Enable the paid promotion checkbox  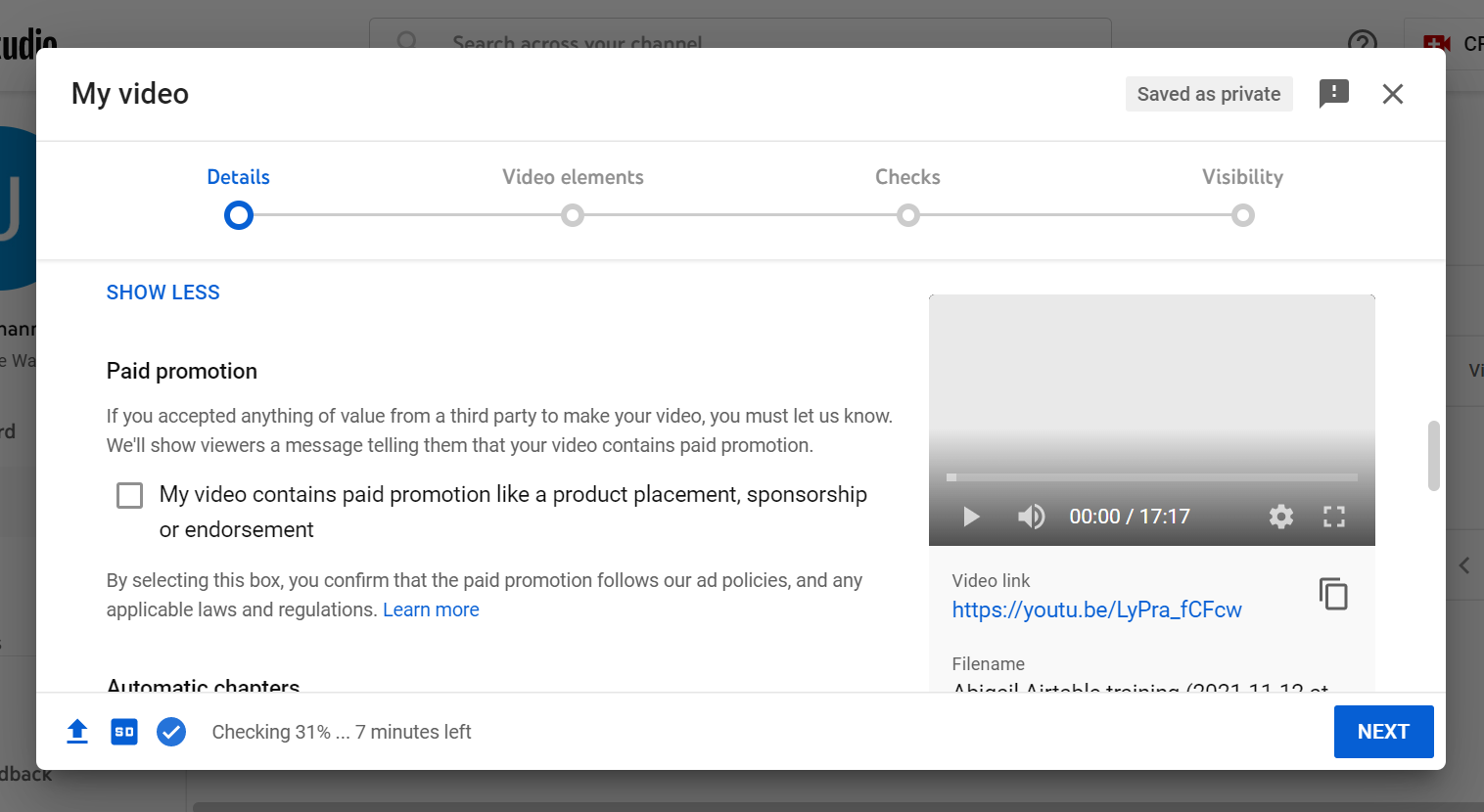coord(130,495)
